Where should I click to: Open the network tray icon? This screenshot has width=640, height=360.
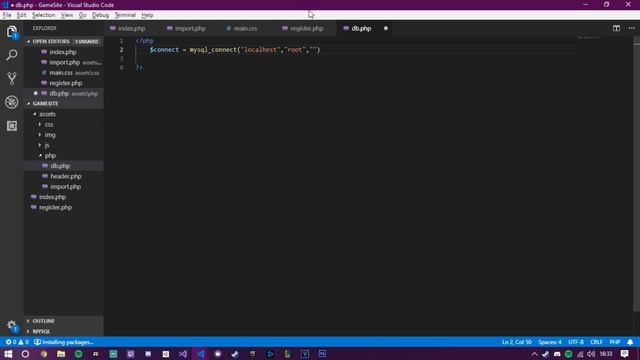tap(580, 354)
